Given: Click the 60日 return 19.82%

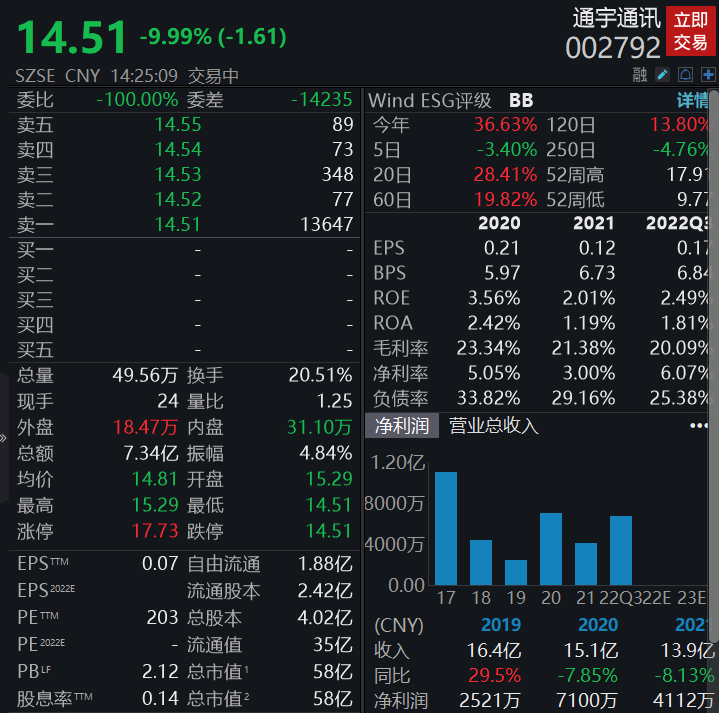Looking at the screenshot, I should coord(505,199).
